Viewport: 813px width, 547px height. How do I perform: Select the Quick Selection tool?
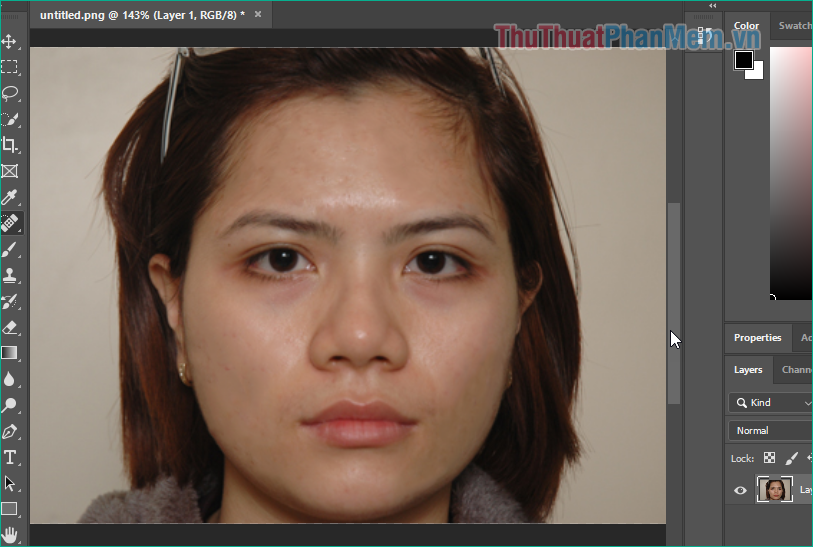(x=9, y=119)
